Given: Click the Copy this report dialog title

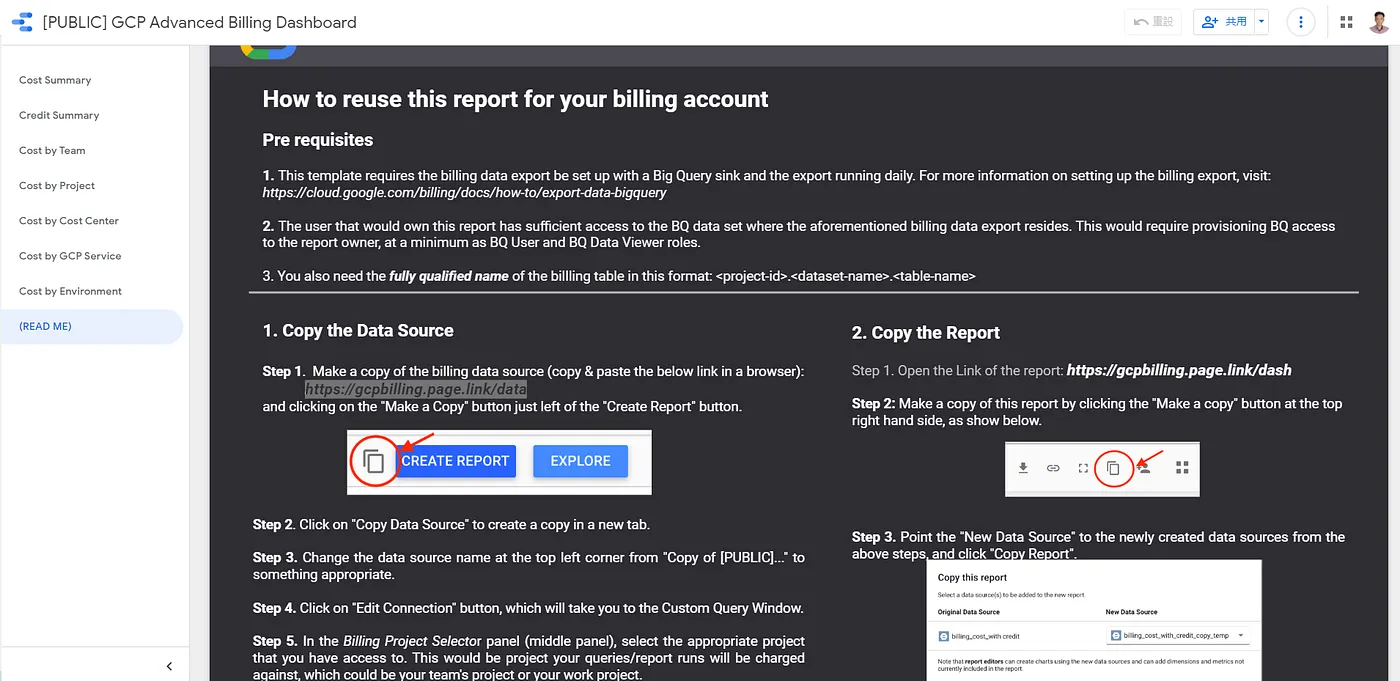Looking at the screenshot, I should click(x=973, y=578).
